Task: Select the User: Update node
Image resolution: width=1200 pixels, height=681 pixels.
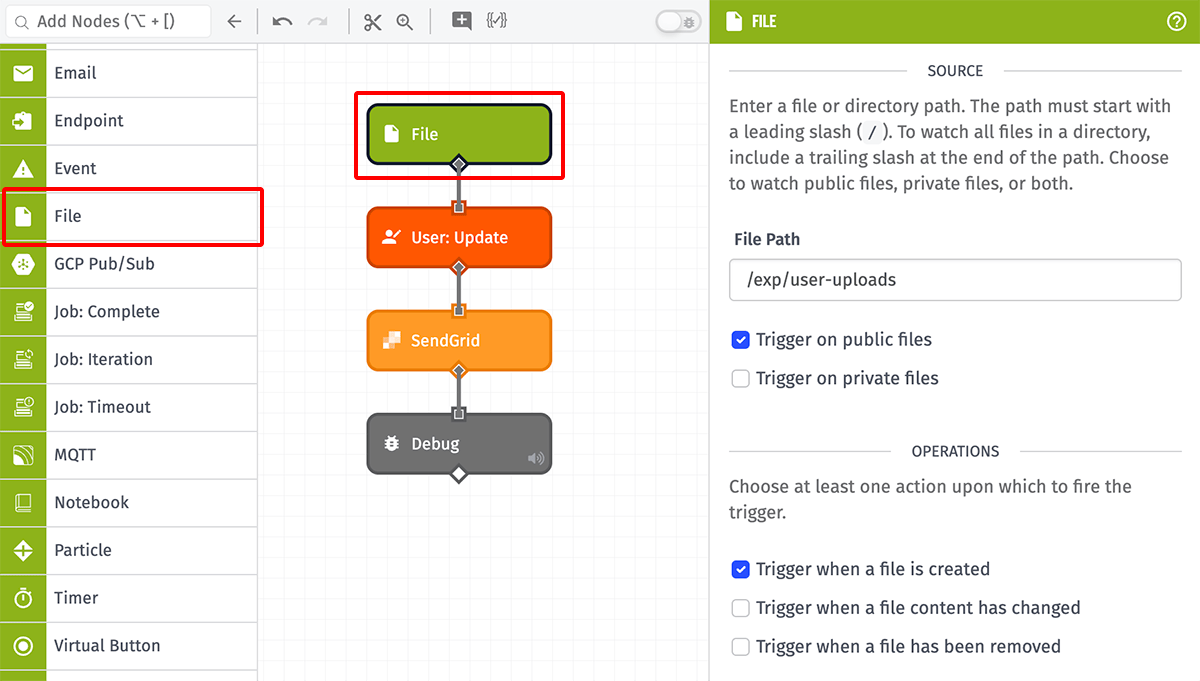Action: pyautogui.click(x=459, y=238)
